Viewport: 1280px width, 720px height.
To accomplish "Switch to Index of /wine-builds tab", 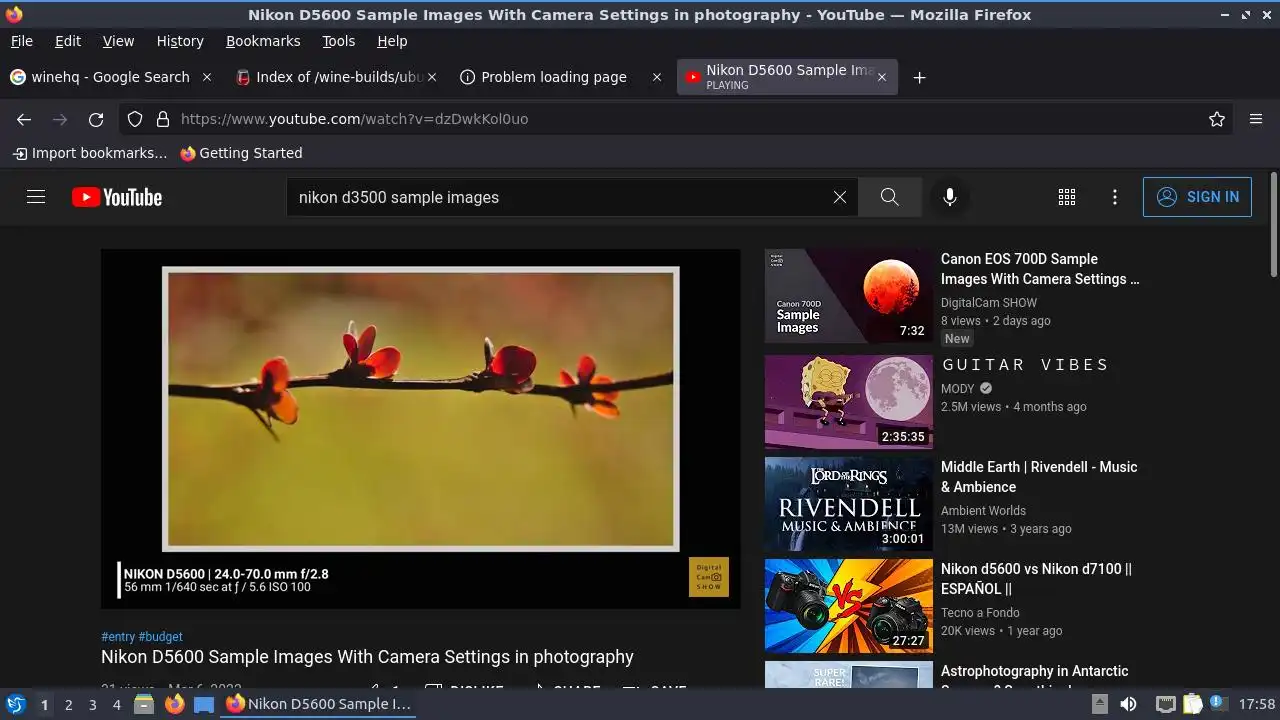I will click(x=337, y=77).
